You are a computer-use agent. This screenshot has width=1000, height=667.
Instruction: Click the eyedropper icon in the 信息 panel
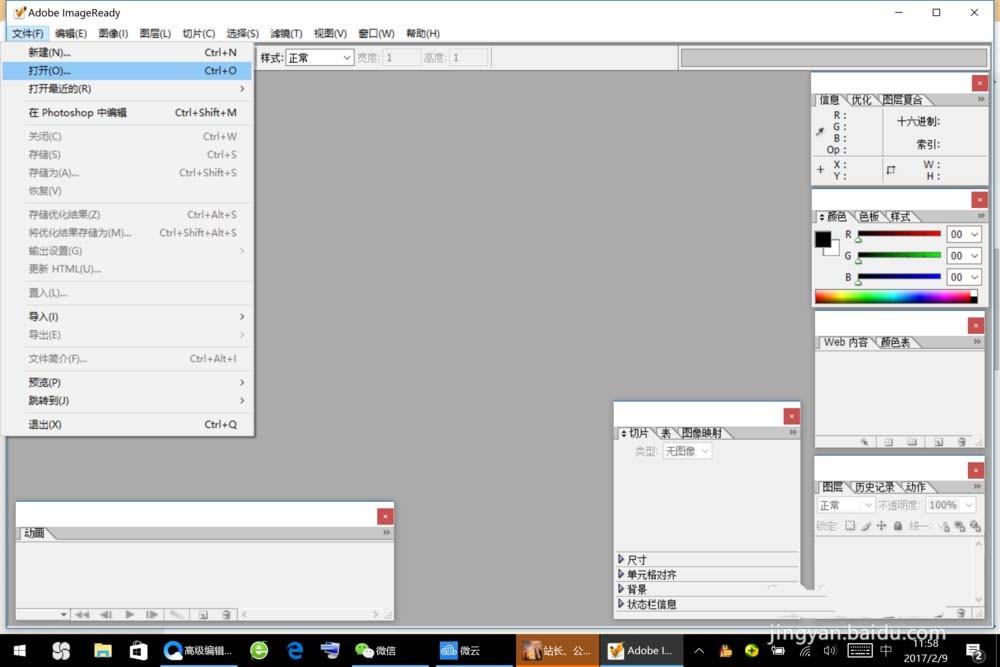tap(822, 130)
